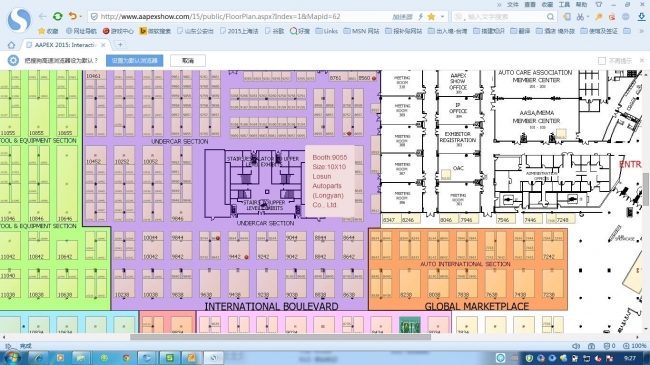Viewport: 650px width, 365px height.
Task: Expand bookmarks bar overflow chevron
Action: [640, 31]
